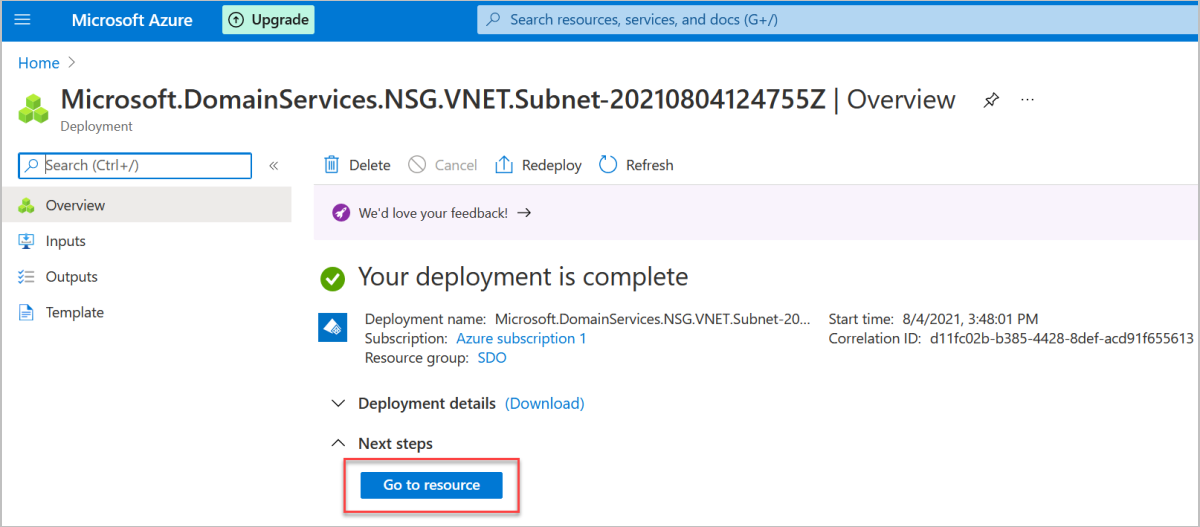The image size is (1200, 527).
Task: Open the hamburger portal menu
Action: click(x=22, y=20)
